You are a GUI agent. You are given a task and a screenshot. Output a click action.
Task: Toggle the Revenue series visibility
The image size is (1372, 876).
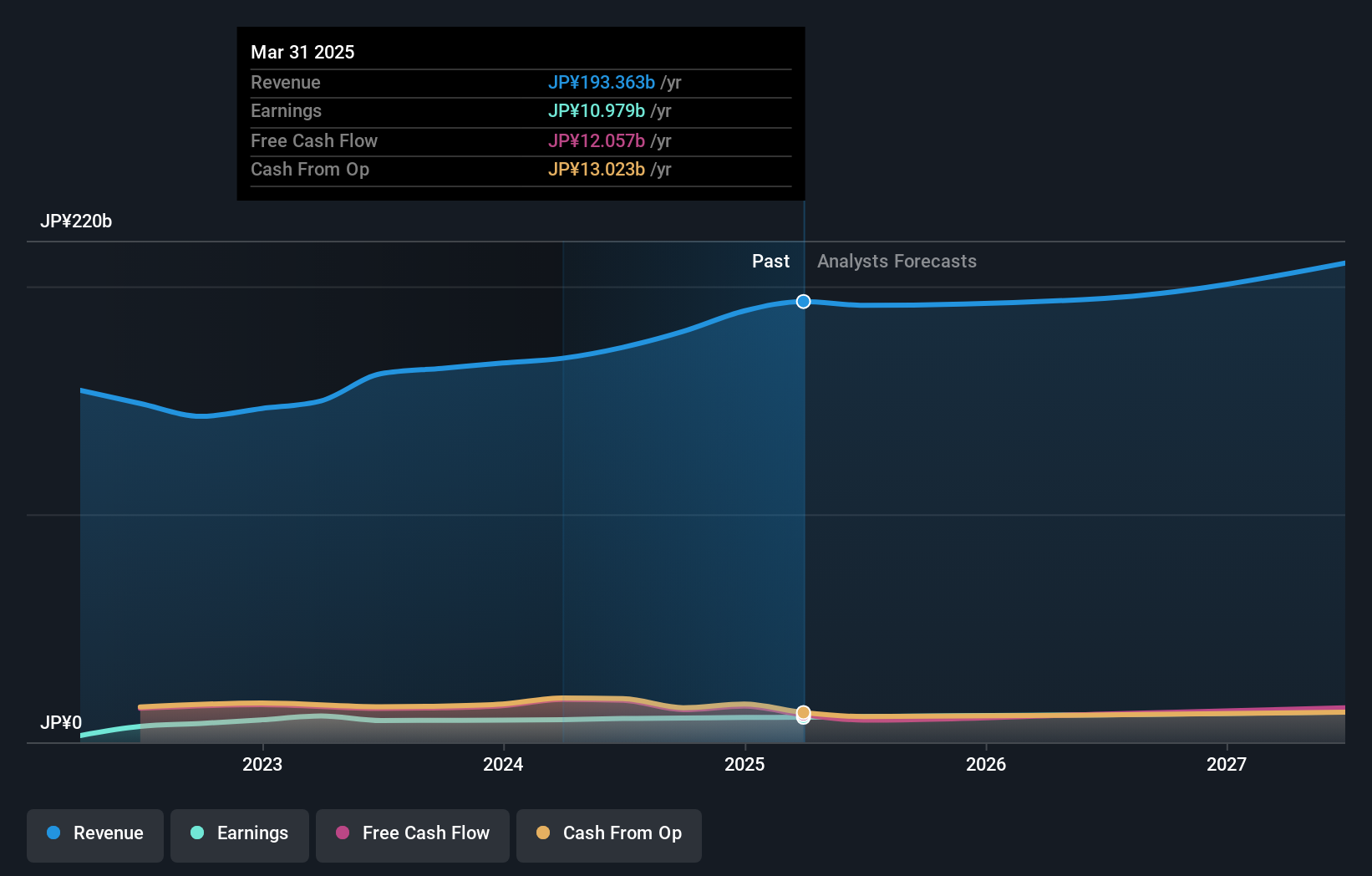point(94,835)
